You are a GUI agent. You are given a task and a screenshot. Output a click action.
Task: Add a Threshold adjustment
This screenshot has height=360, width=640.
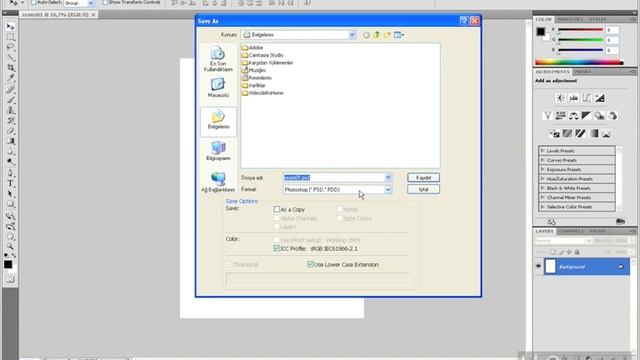pos(580,133)
